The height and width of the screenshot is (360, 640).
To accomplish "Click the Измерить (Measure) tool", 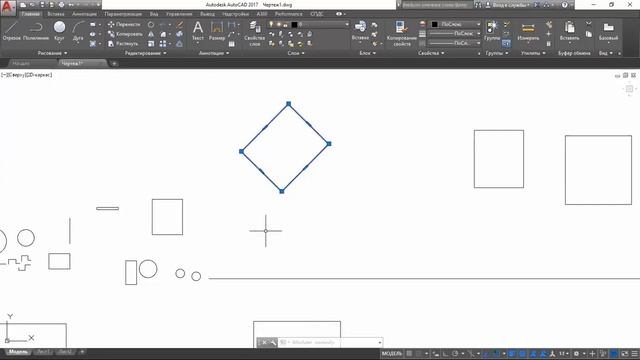I will point(528,31).
